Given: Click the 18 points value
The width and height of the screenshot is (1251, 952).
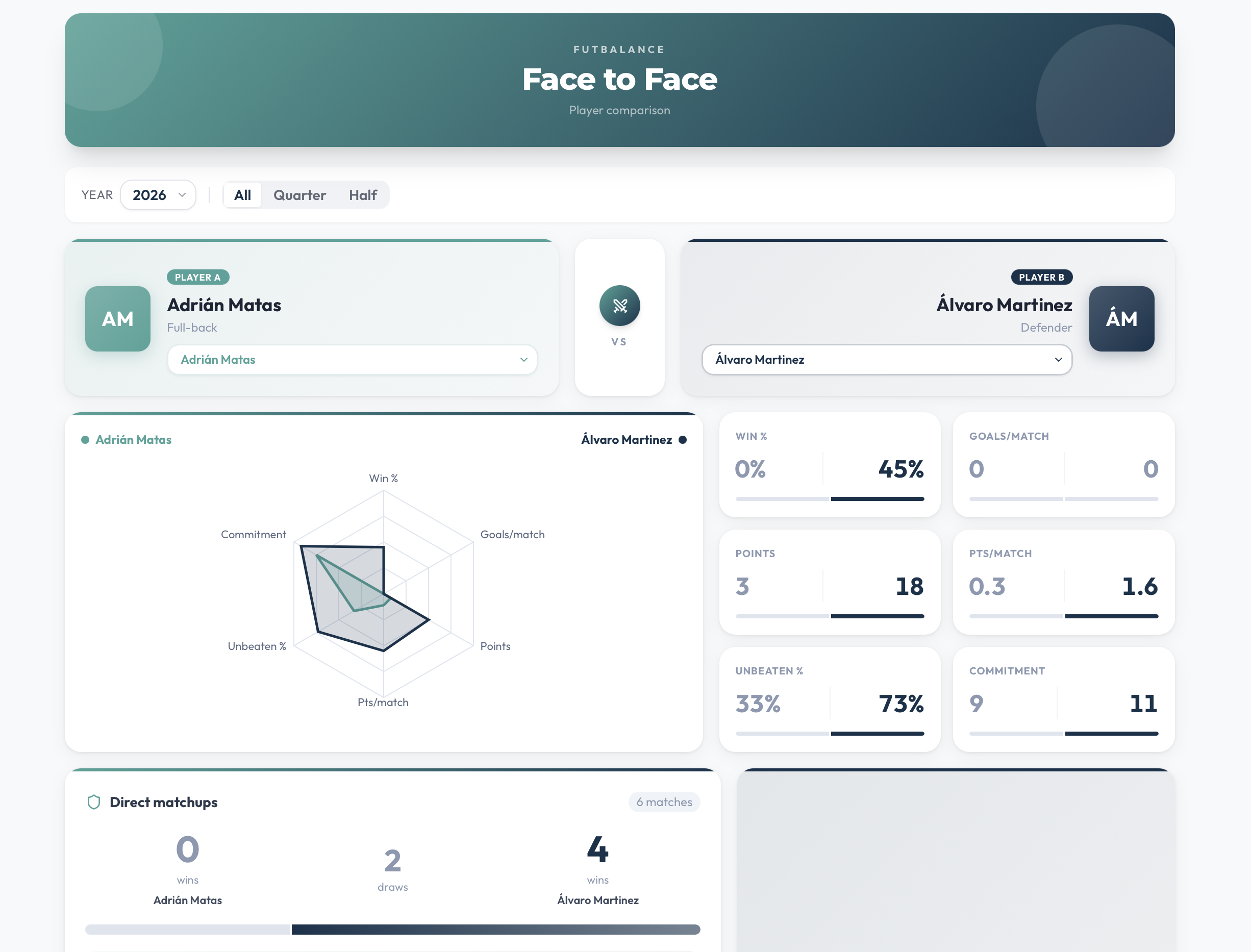Looking at the screenshot, I should coord(909,587).
